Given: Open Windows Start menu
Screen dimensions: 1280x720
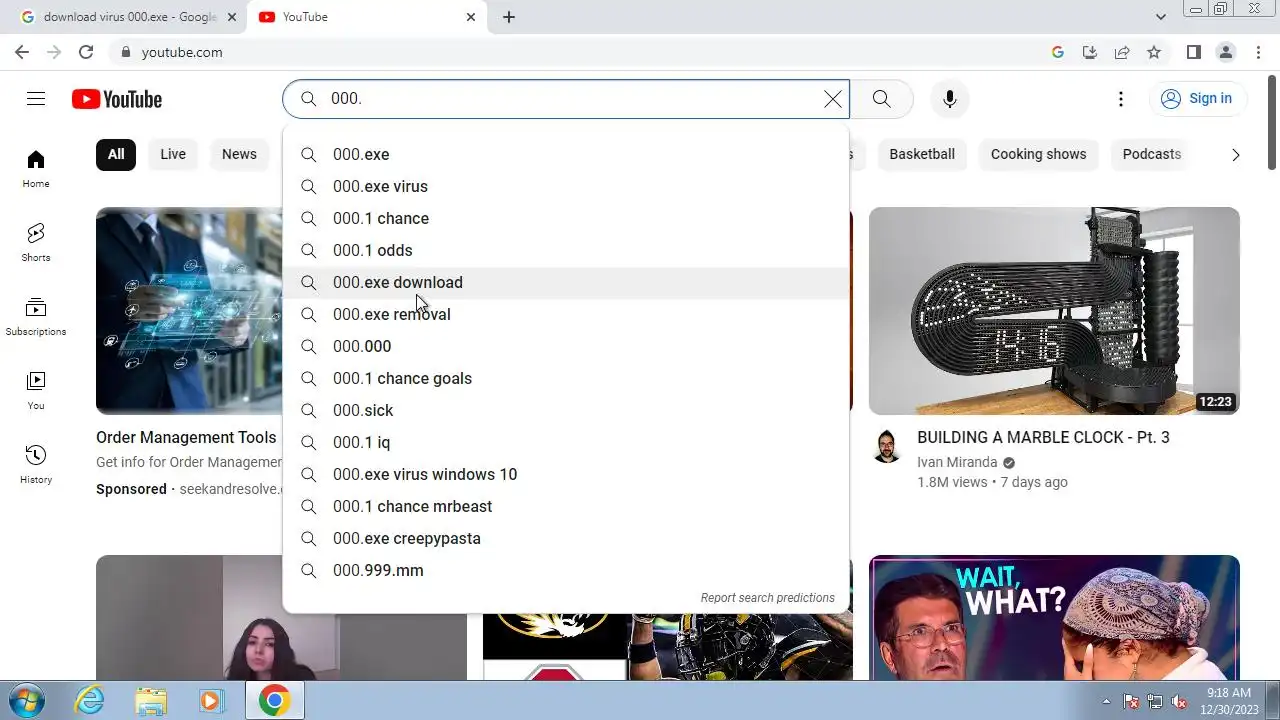Looking at the screenshot, I should click(x=26, y=700).
